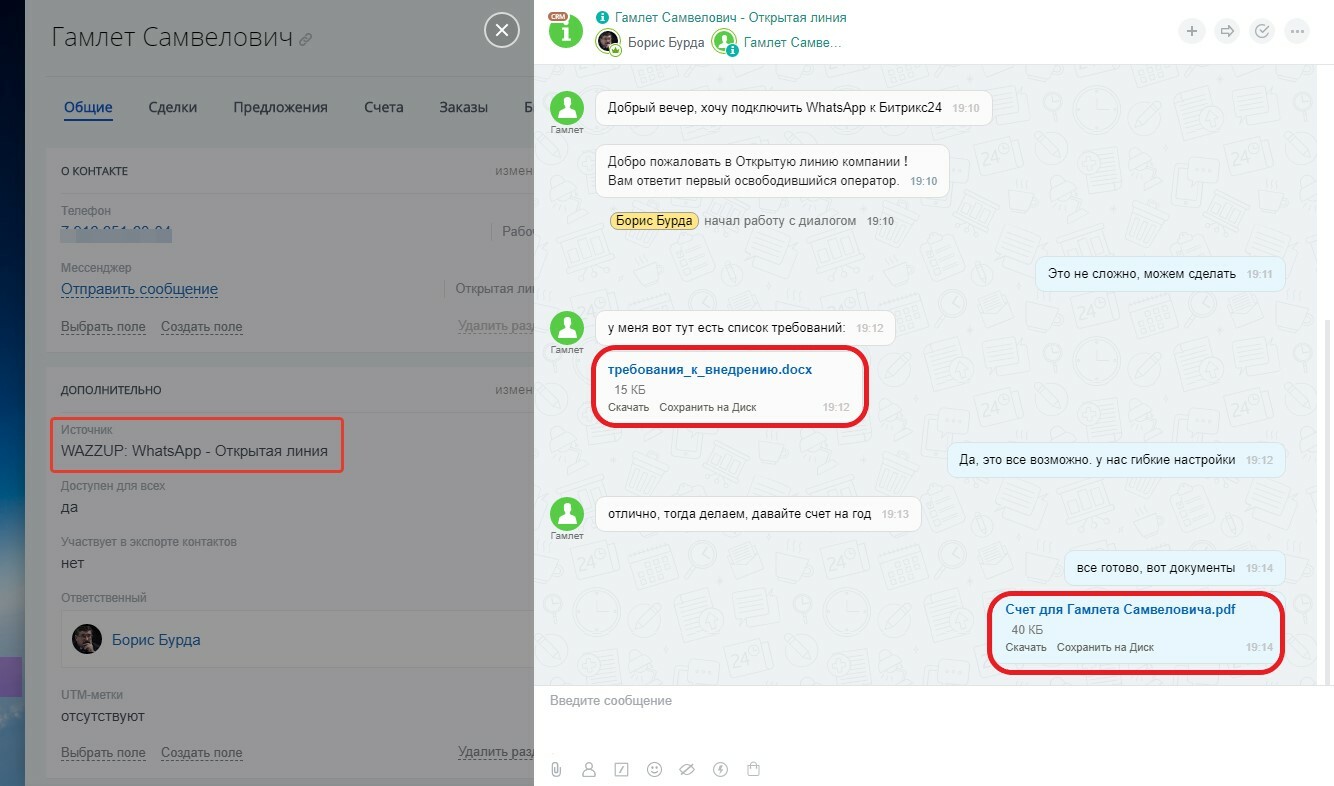Screen dimensions: 1334x786
Task: Open the three-dots more menu in chat header
Action: coord(1297,32)
